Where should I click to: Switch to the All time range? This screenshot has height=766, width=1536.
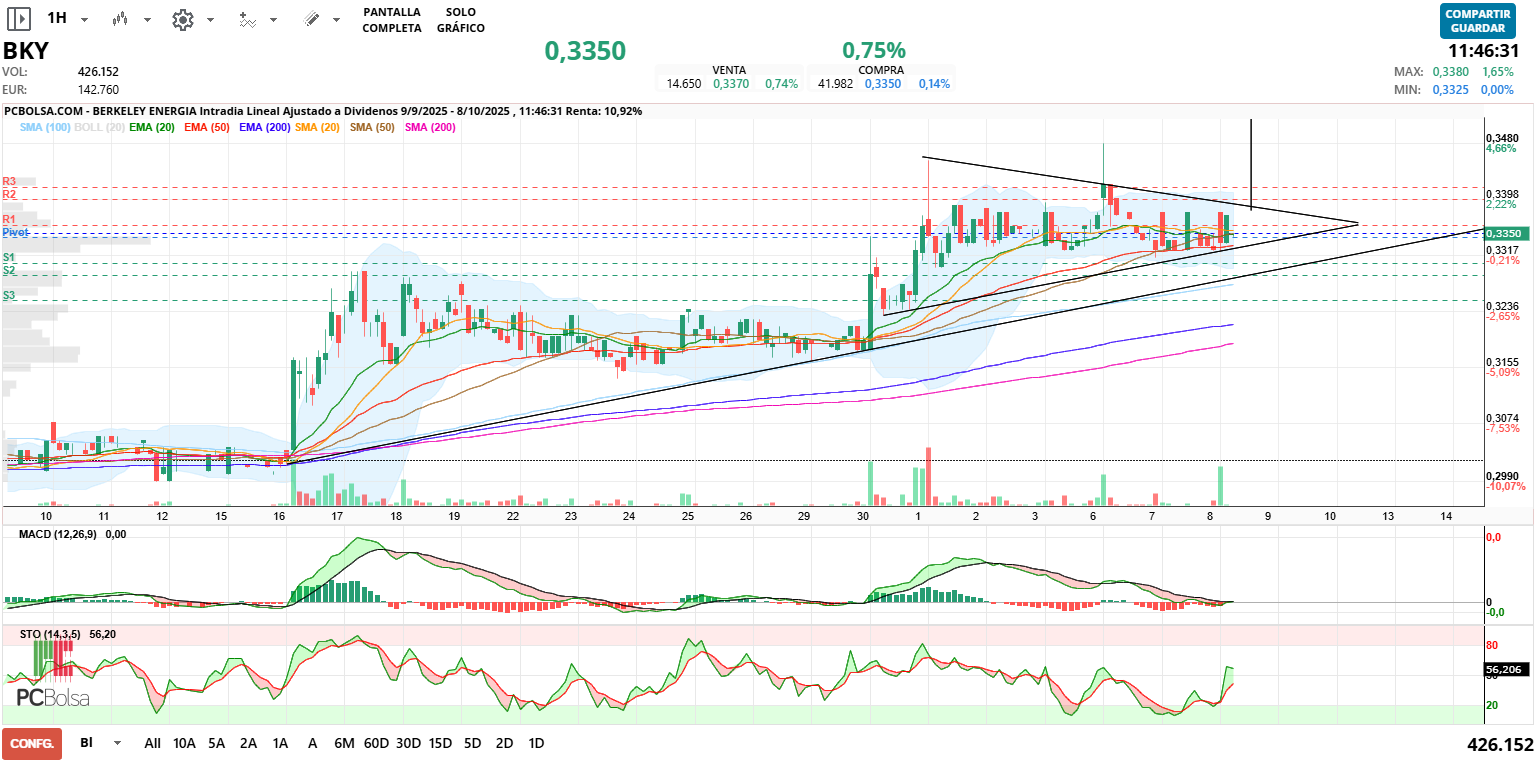coord(152,743)
